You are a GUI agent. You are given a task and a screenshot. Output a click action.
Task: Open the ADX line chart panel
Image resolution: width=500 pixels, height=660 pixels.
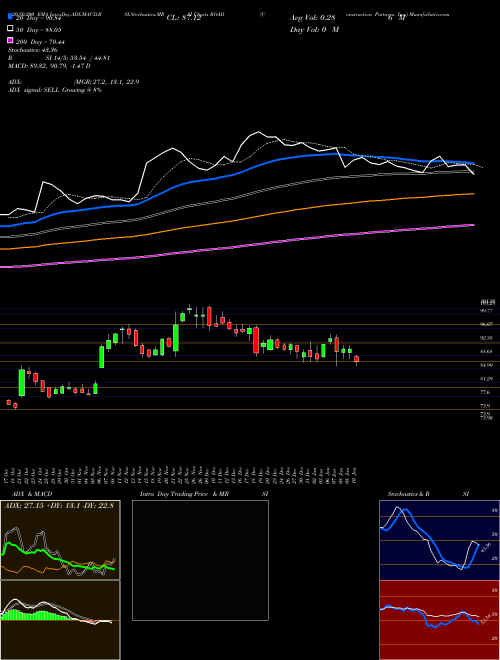[60, 540]
